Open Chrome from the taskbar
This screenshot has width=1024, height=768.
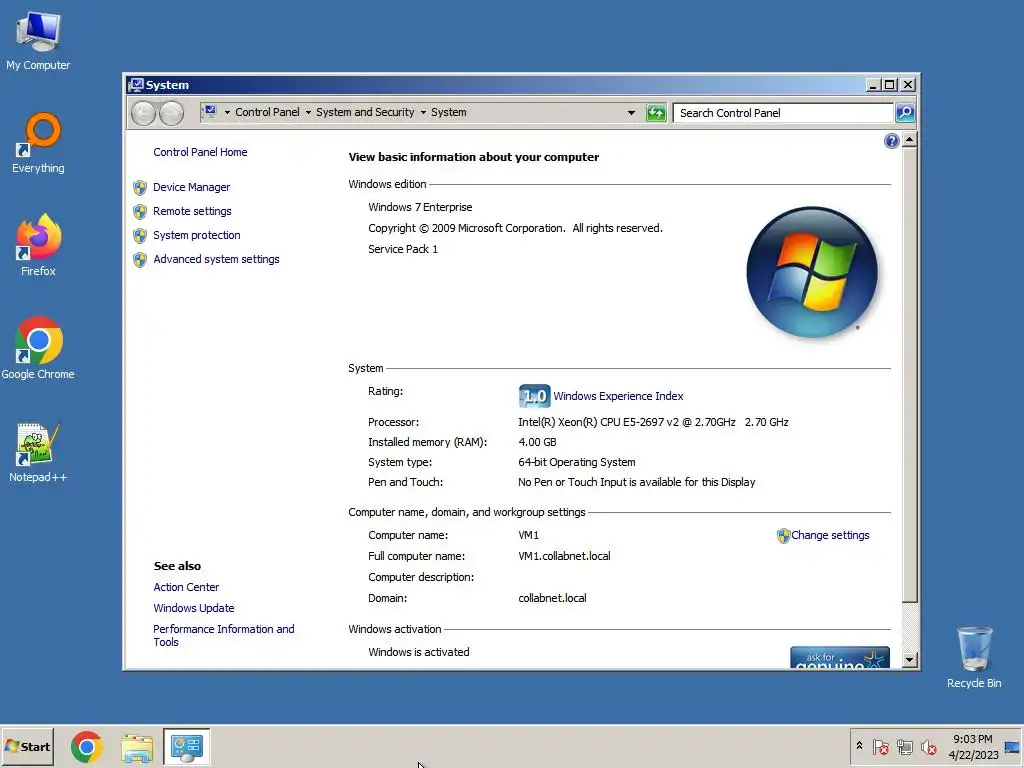pyautogui.click(x=87, y=747)
